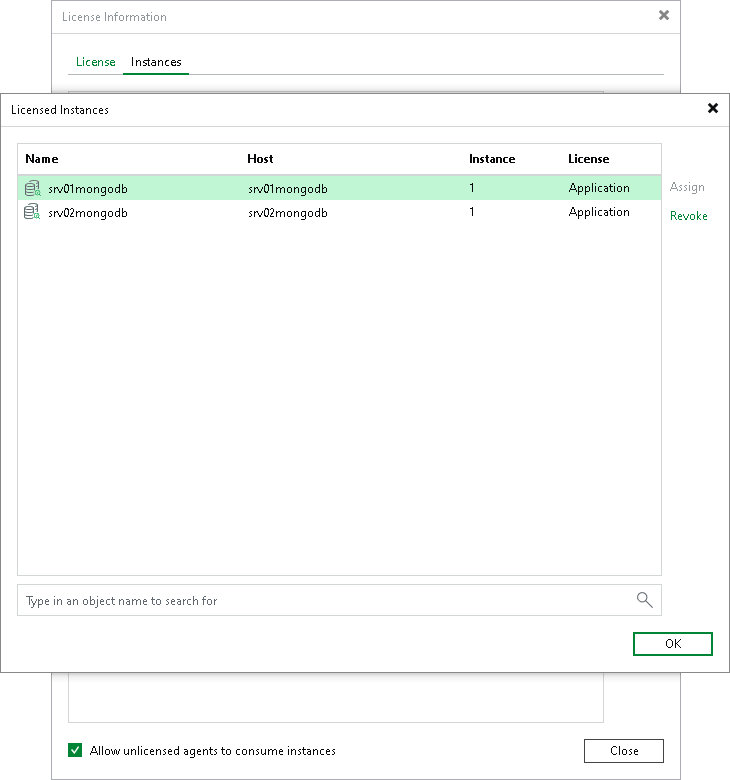
Task: Click srv01mongodb in the Host column
Action: coord(288,189)
